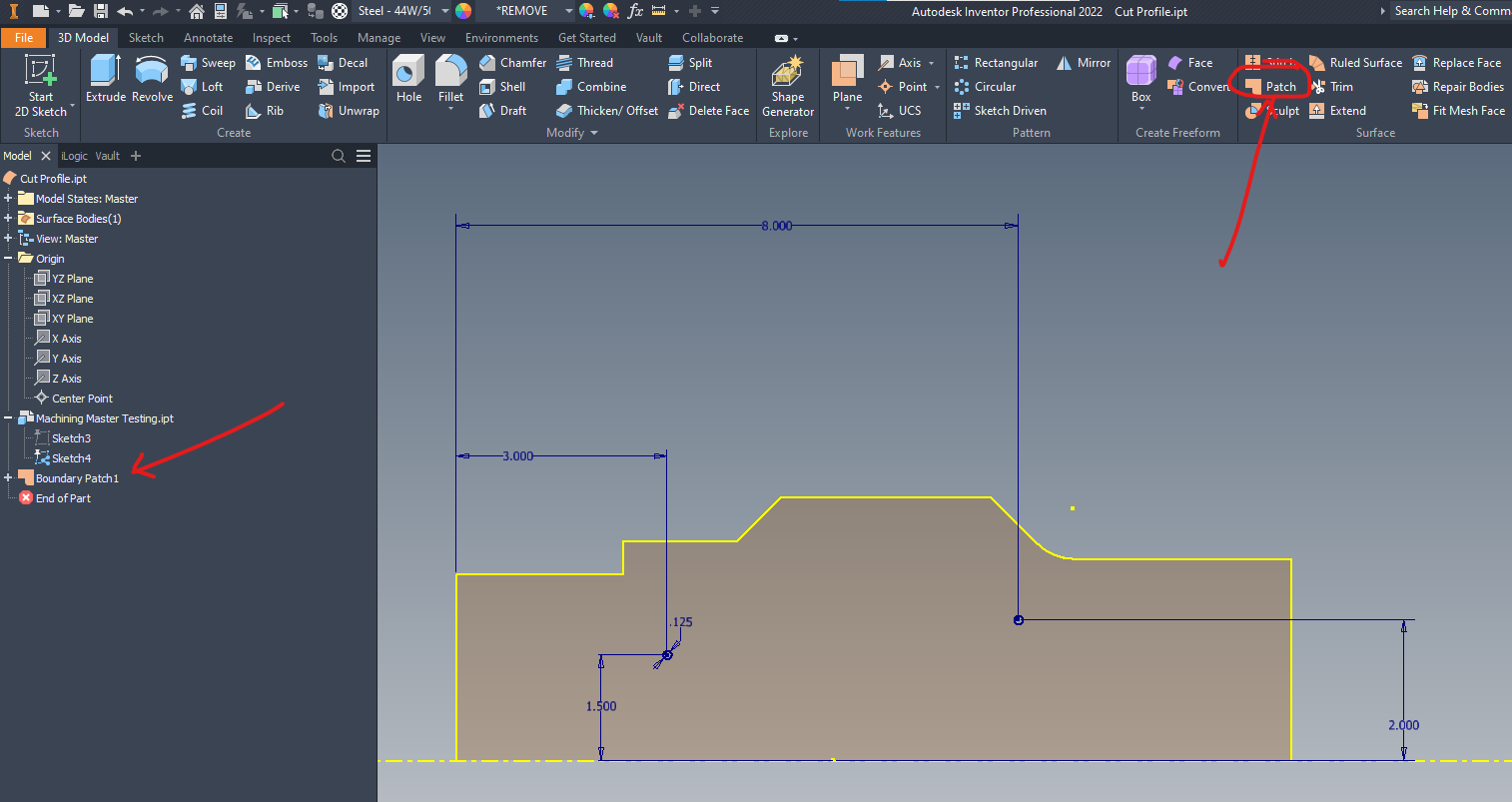Collapse the Origin folder in the browser
1512x802 pixels.
coord(8,258)
